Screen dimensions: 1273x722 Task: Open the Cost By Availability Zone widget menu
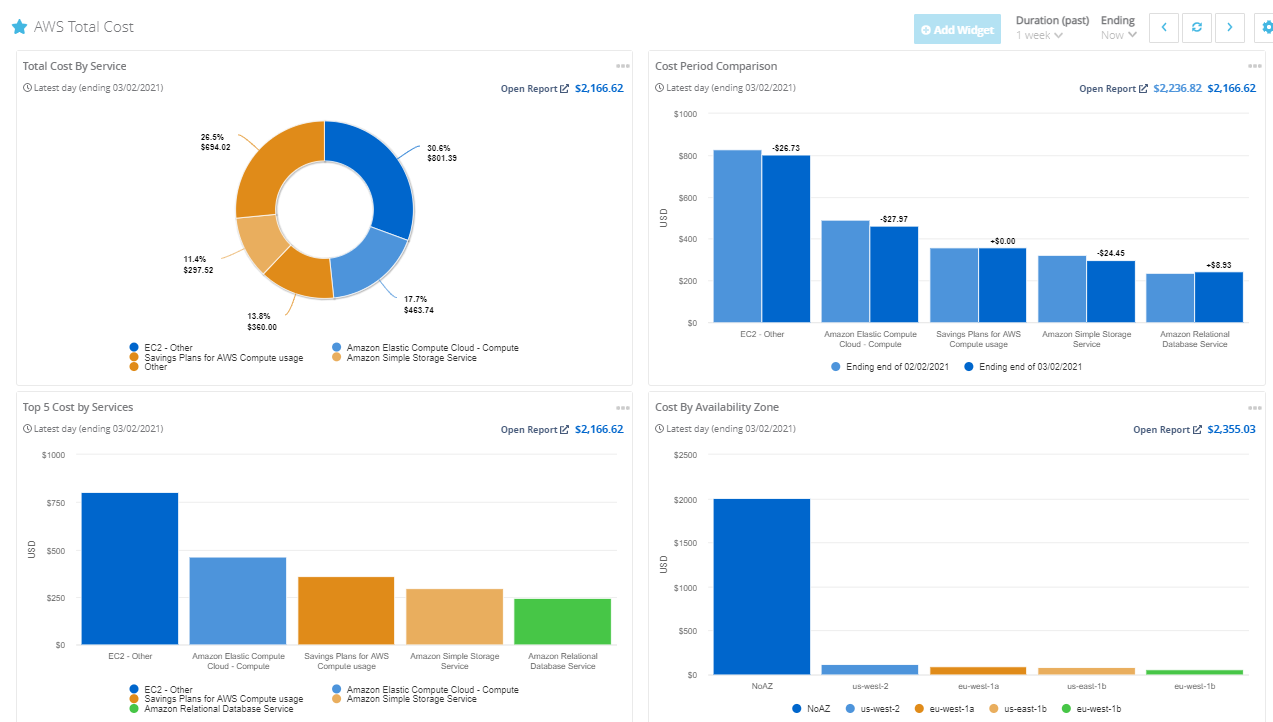point(1255,407)
